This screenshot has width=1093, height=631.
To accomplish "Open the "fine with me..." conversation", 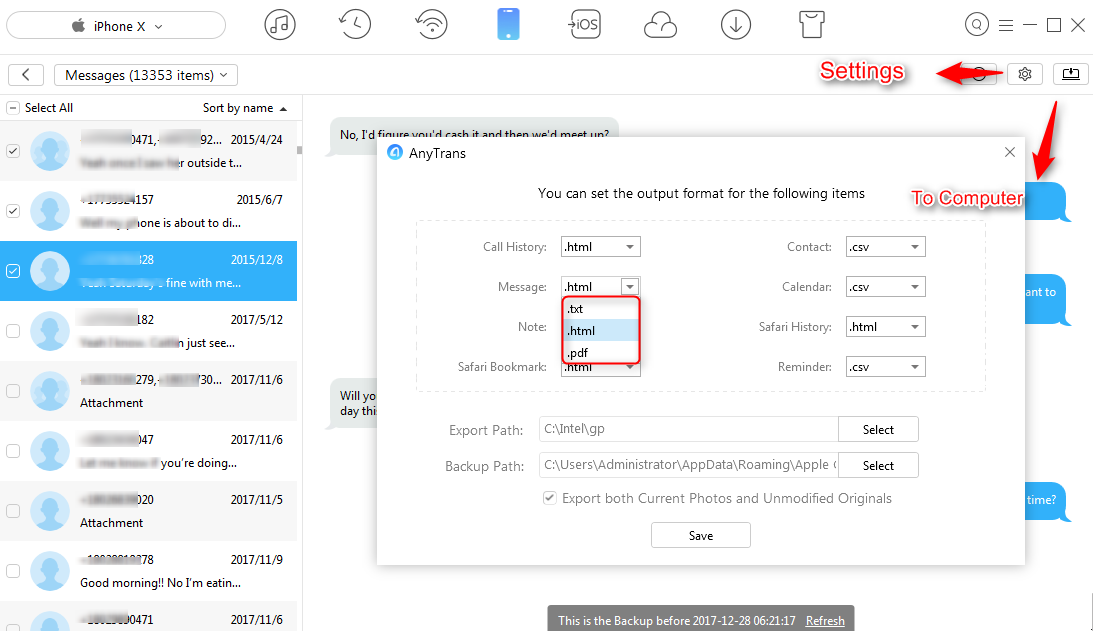I will click(x=148, y=271).
